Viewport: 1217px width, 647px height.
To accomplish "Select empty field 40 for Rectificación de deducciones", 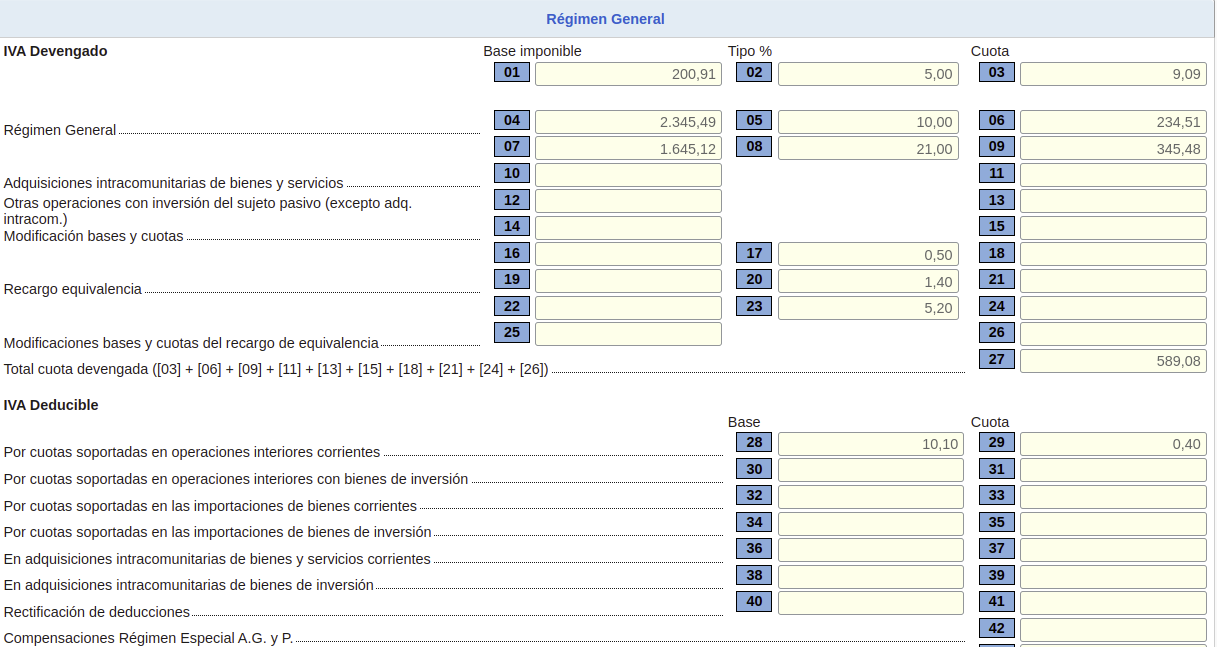I will (870, 603).
